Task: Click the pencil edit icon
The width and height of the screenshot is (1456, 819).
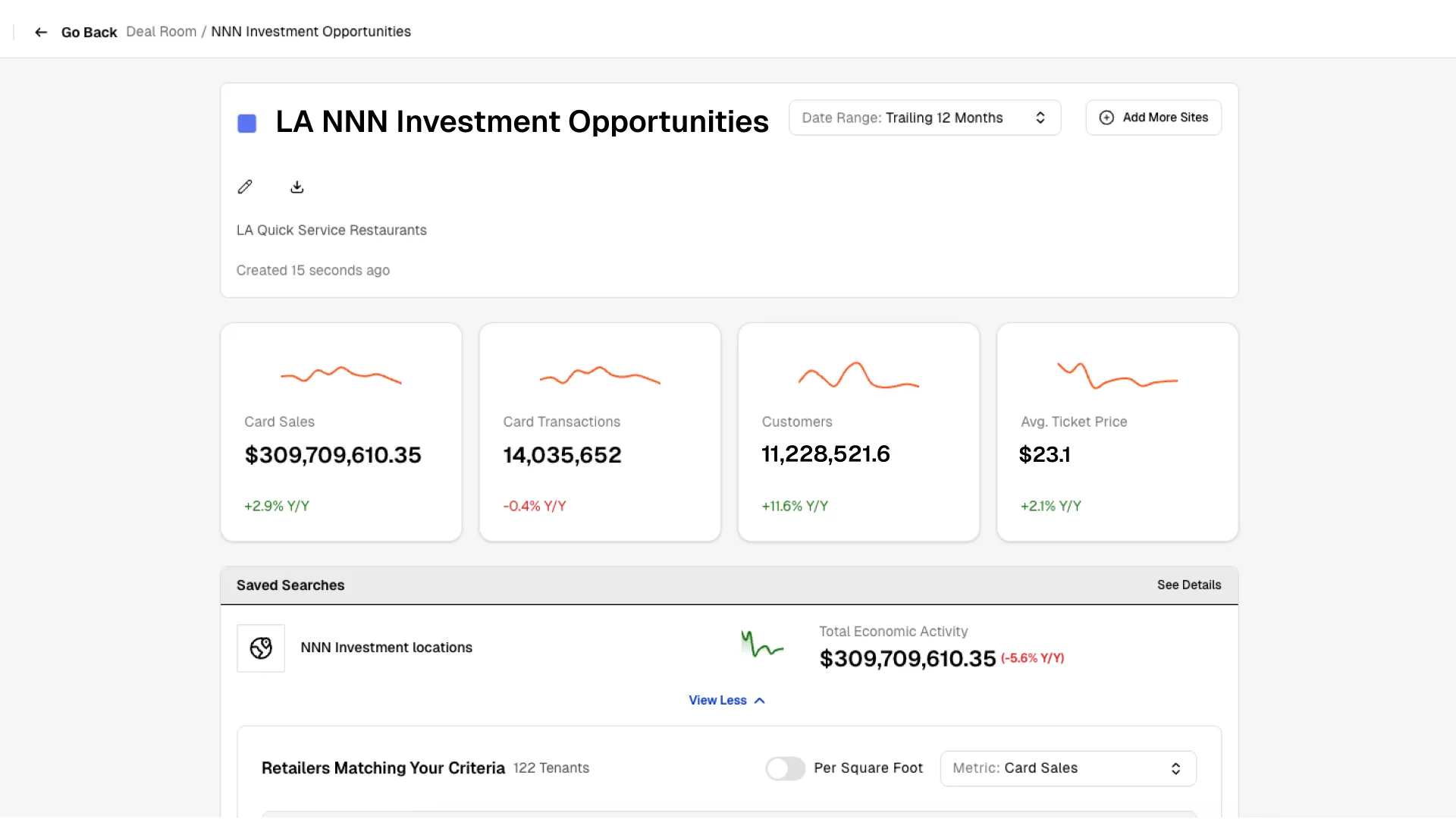Action: tap(245, 187)
